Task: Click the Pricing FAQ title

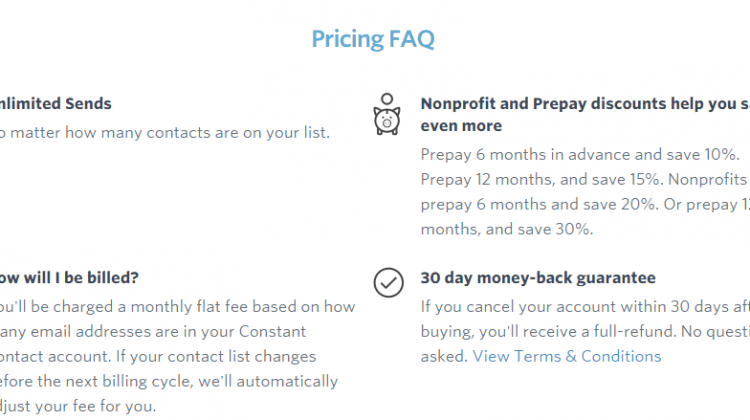Action: pos(373,39)
